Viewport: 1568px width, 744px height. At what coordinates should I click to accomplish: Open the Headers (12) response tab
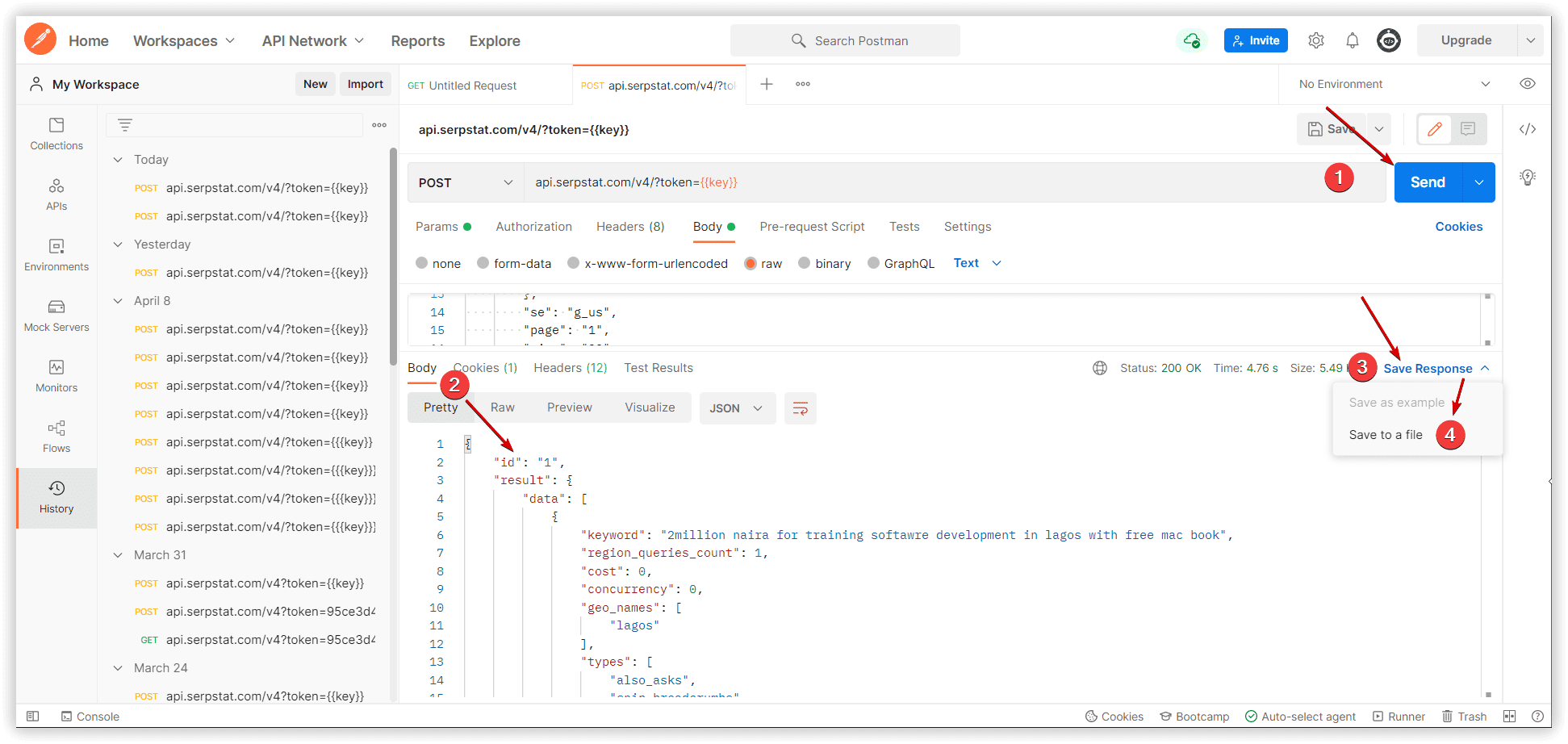(570, 368)
